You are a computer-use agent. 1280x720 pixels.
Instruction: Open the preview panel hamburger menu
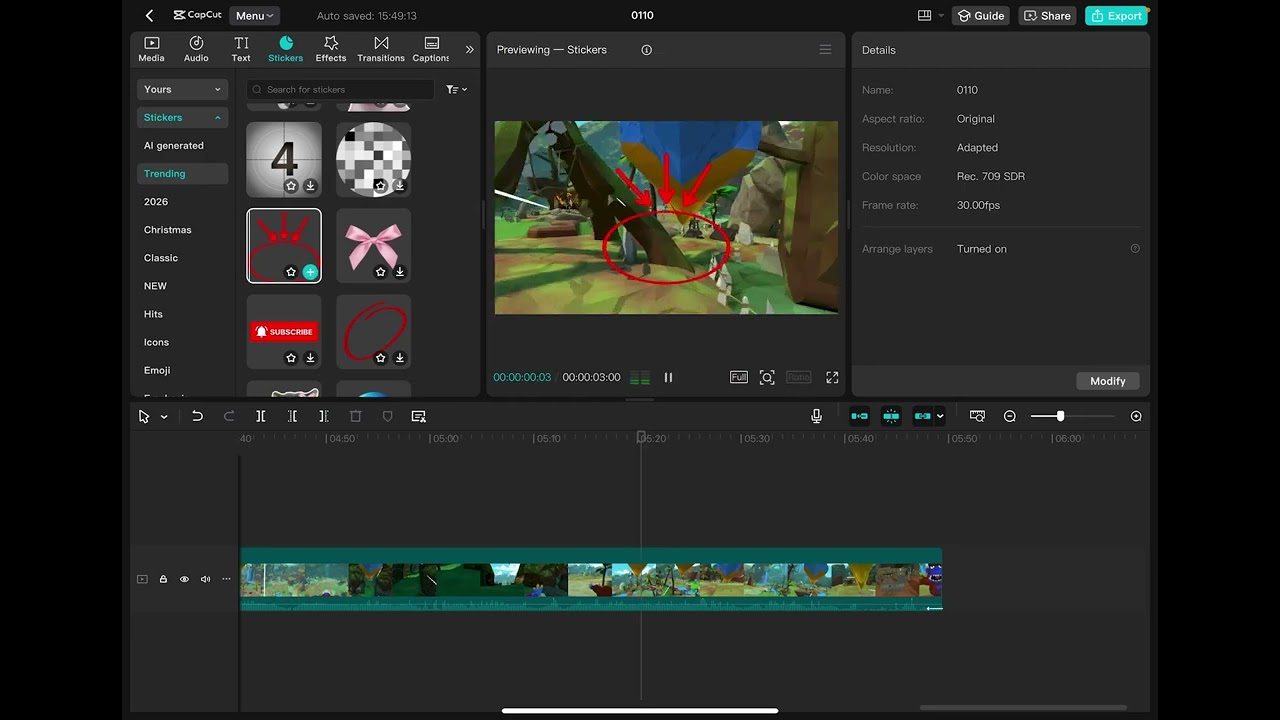click(x=825, y=50)
